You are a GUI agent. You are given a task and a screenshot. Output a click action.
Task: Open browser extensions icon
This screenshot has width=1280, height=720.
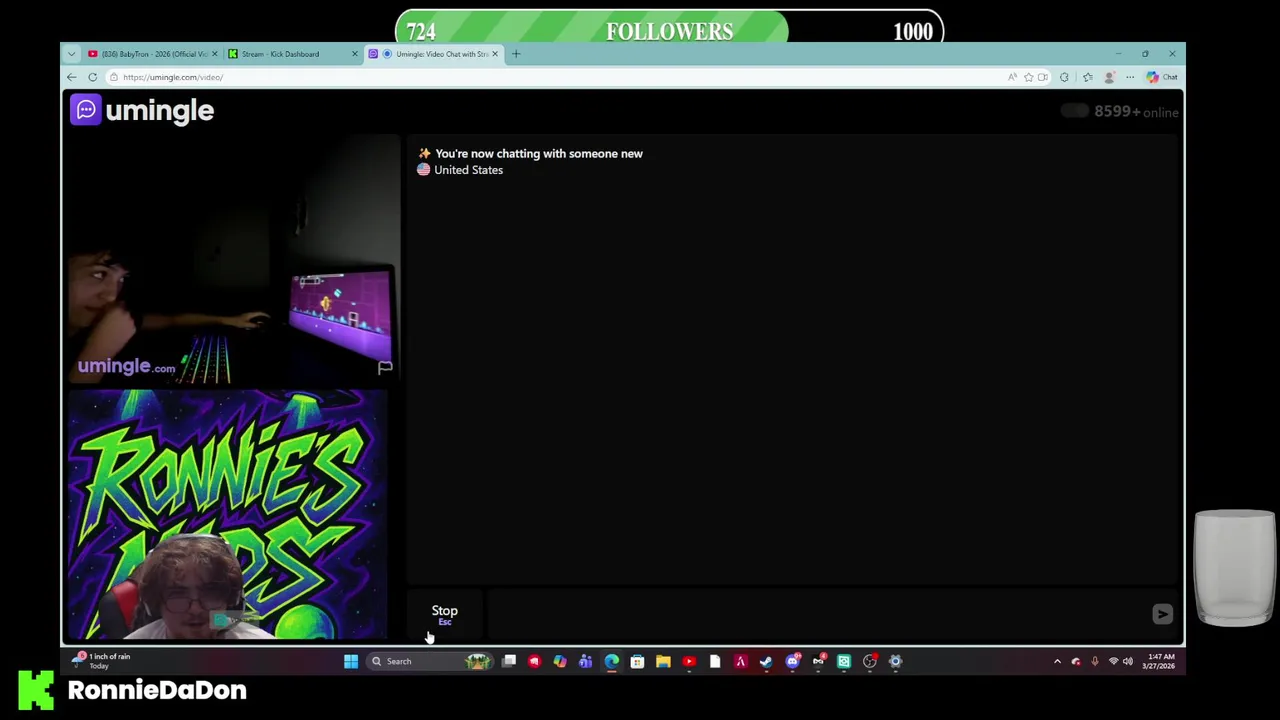(x=1064, y=77)
